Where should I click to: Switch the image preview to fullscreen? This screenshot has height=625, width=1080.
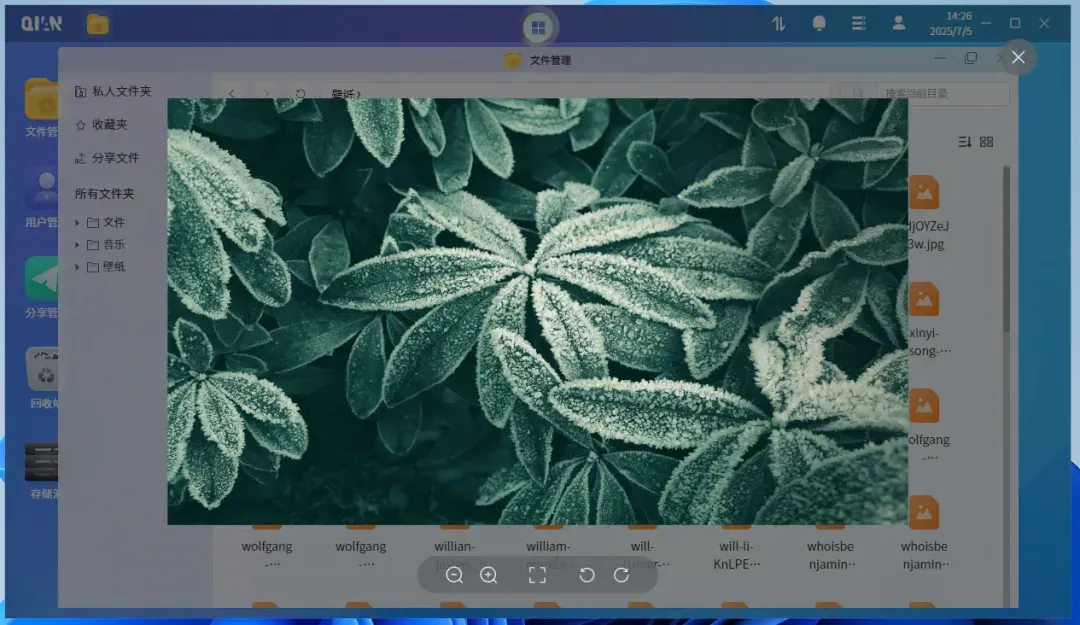[537, 575]
